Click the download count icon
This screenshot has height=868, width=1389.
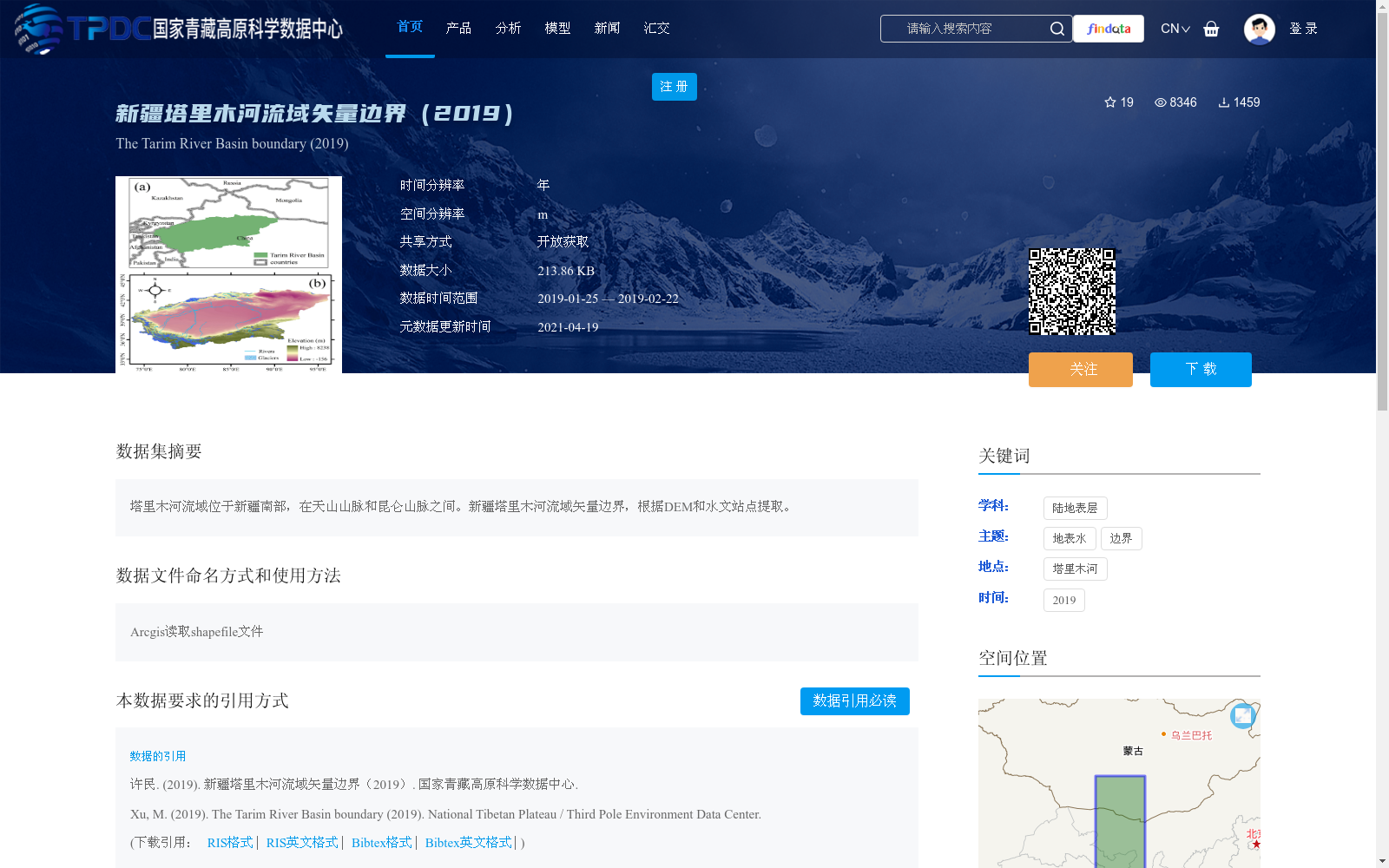coord(1223,102)
